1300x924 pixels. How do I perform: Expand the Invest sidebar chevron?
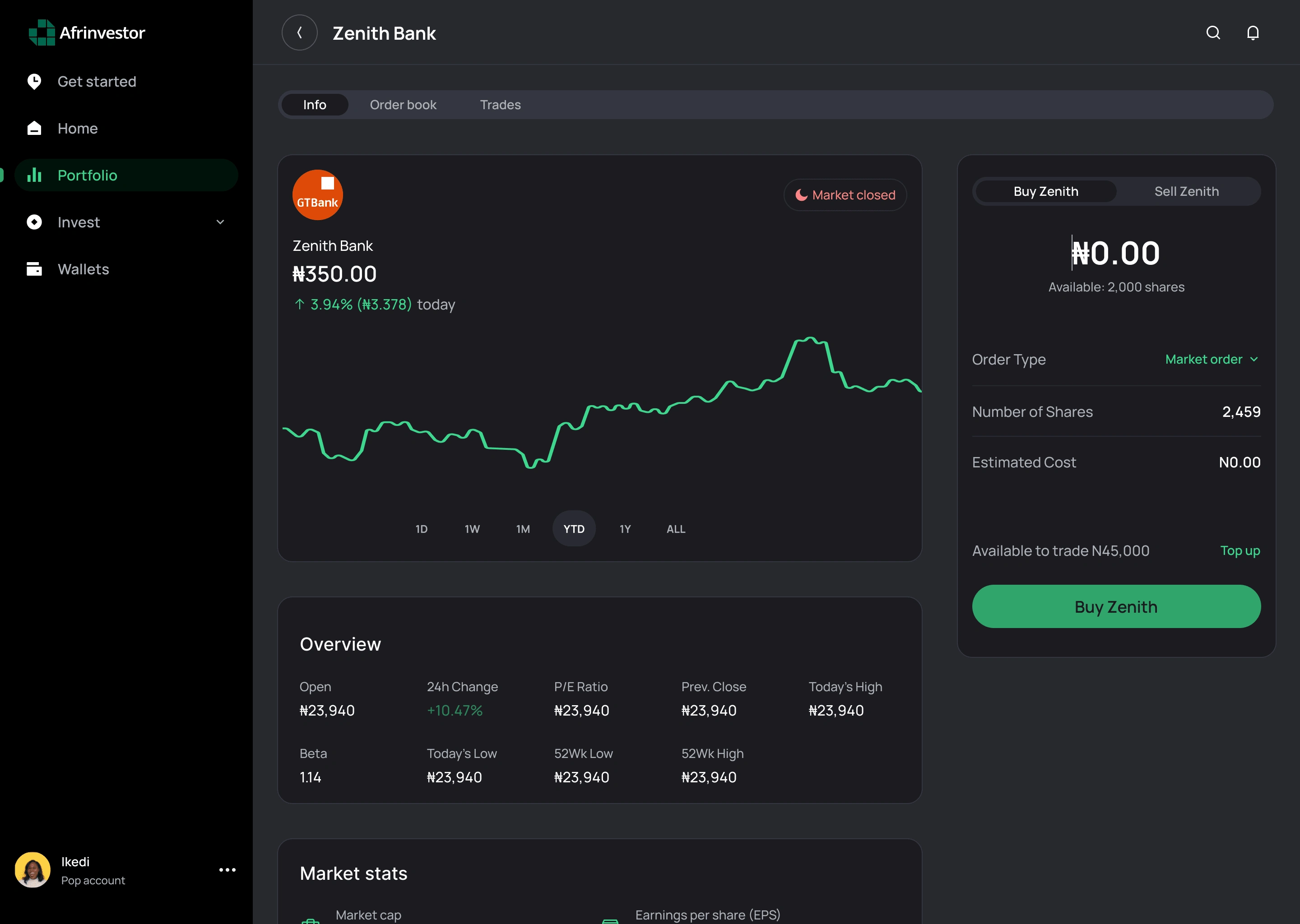220,222
